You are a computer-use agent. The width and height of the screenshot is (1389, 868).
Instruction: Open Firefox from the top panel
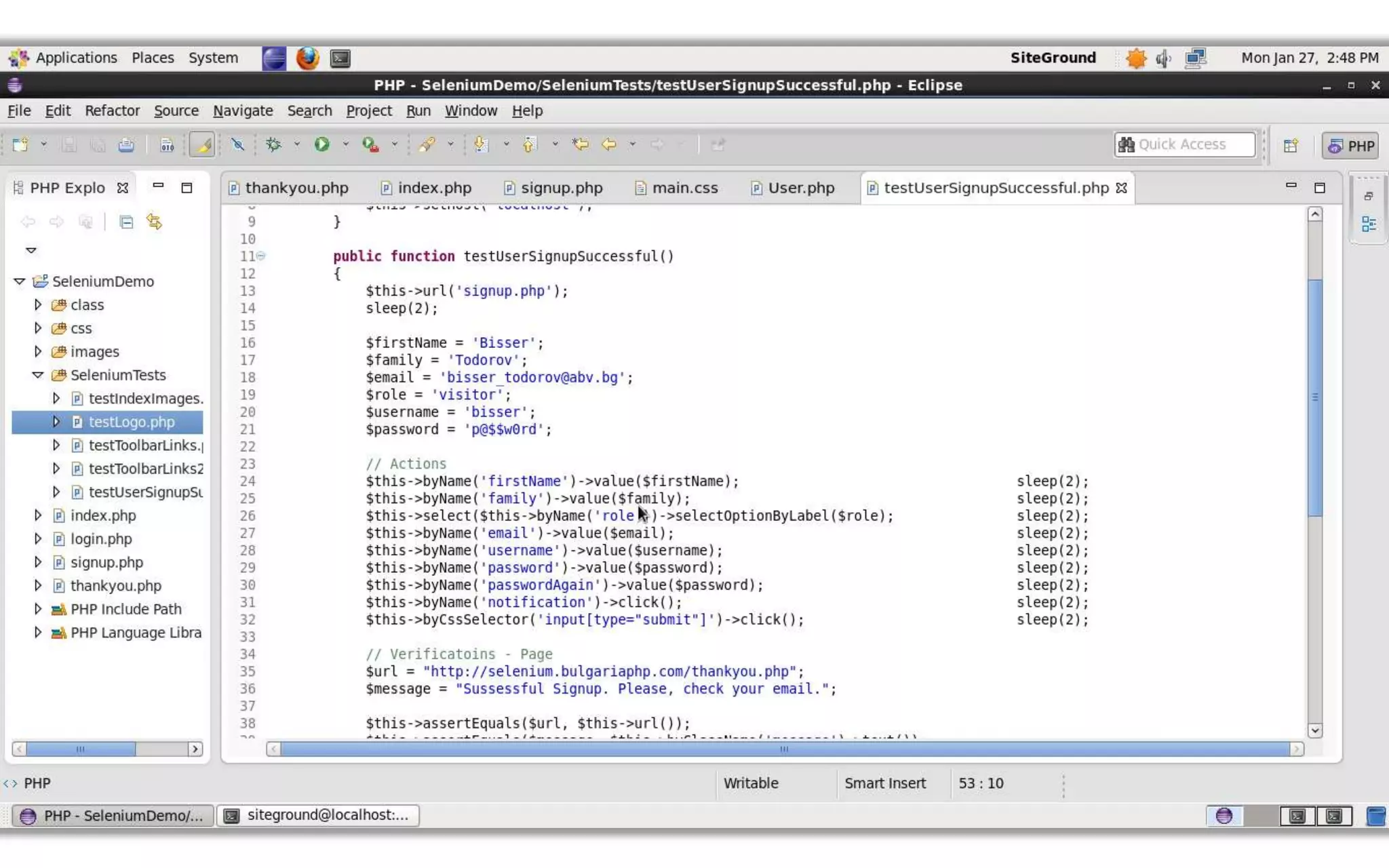point(307,58)
